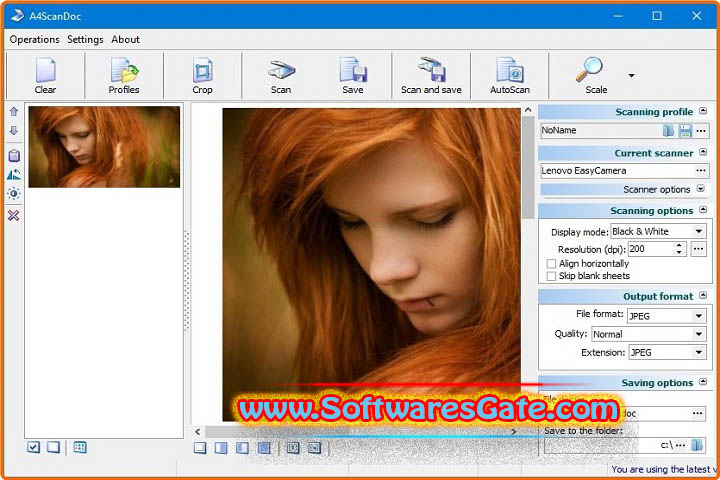Click the full-page filled layout icon below preview
Viewport: 720px width, 480px height.
pyautogui.click(x=264, y=448)
